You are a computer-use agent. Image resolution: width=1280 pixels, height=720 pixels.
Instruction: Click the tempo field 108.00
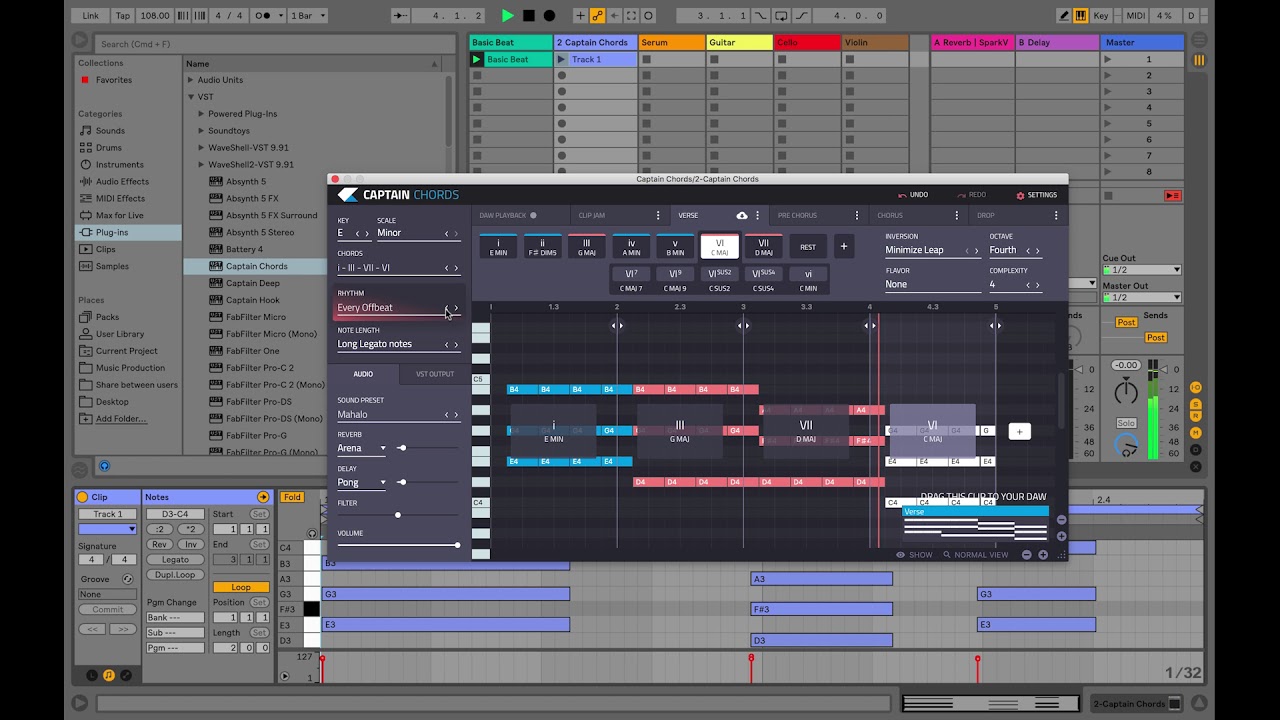(154, 16)
